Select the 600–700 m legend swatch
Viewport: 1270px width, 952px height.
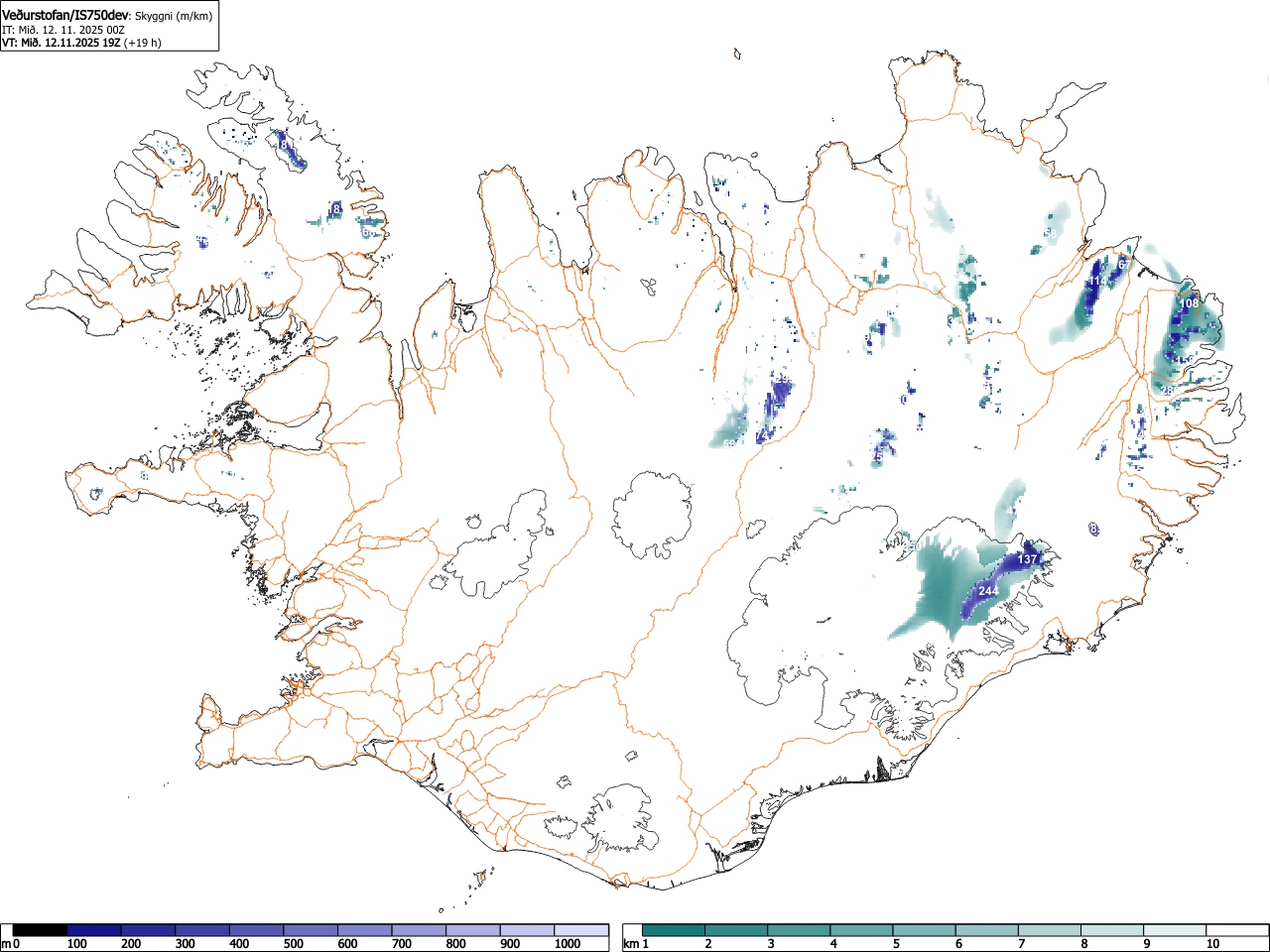364,930
